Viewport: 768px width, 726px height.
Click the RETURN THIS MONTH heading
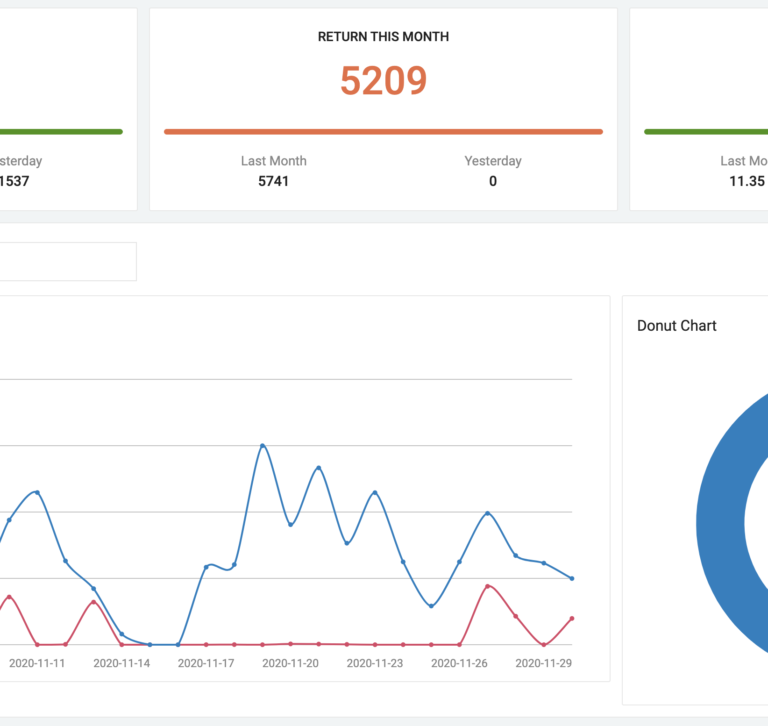tap(383, 37)
